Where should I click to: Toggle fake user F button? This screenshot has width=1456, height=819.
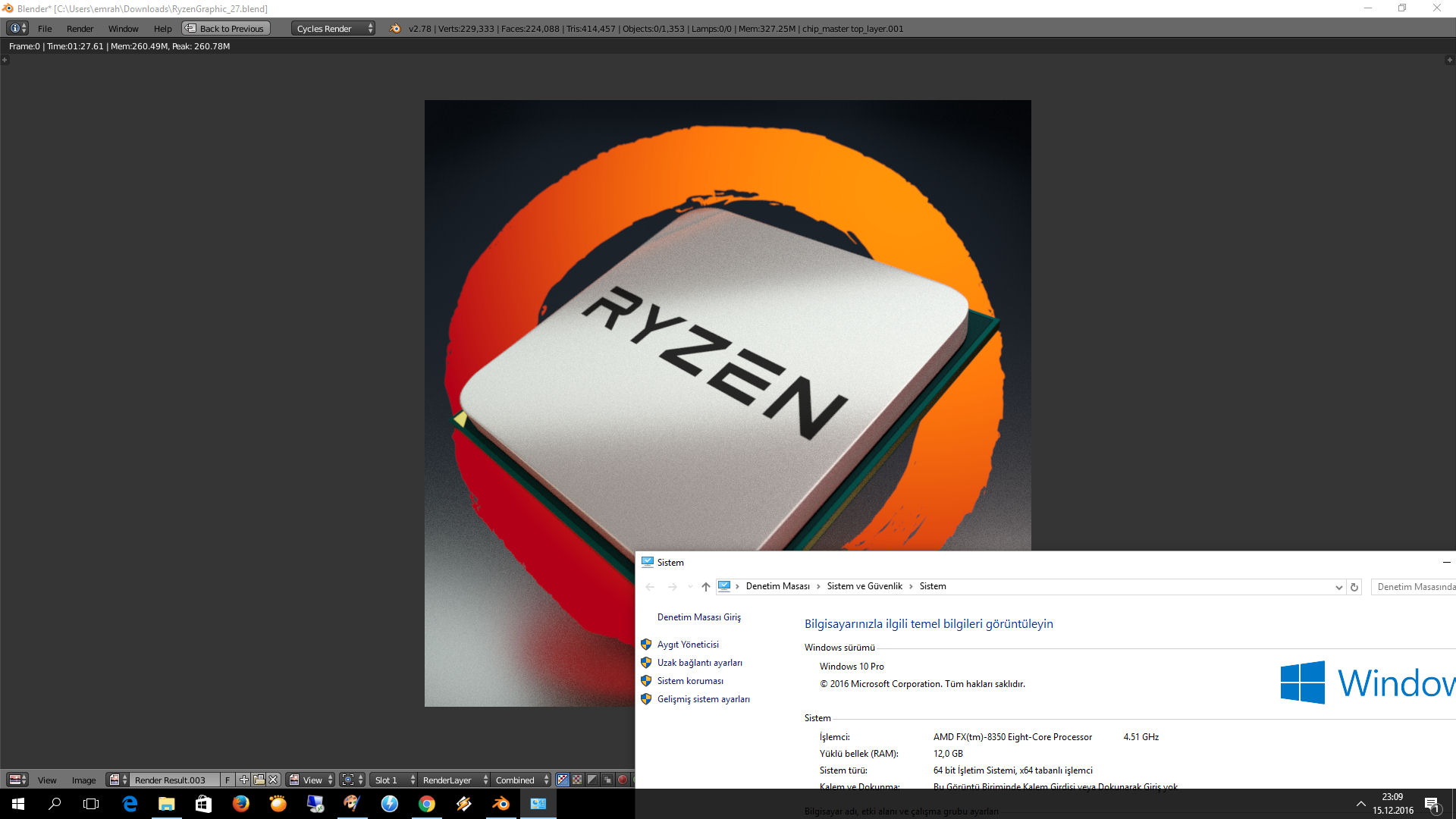coord(227,780)
